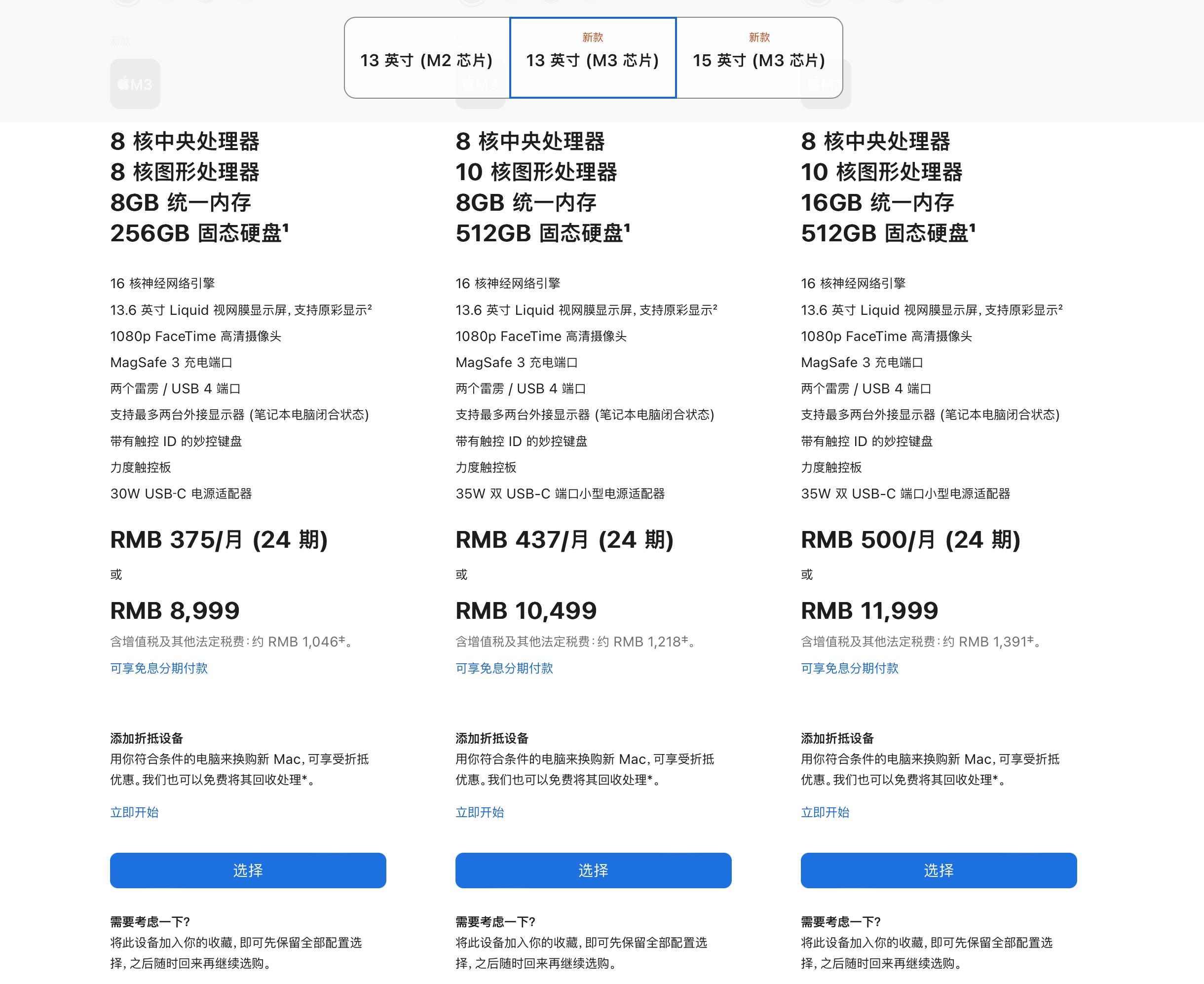Image resolution: width=1204 pixels, height=984 pixels.
Task: Click the M3 chip icon in first column
Action: point(135,84)
